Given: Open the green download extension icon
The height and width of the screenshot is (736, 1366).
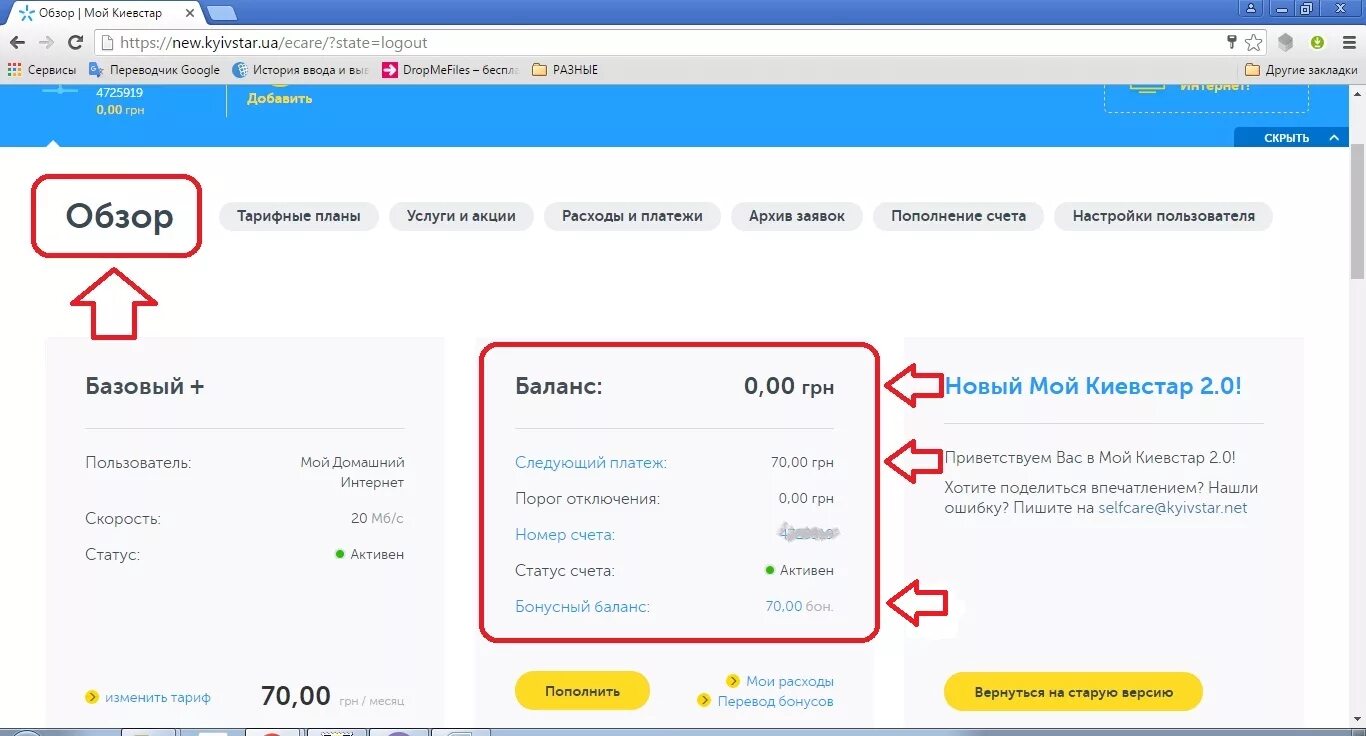Looking at the screenshot, I should [x=1317, y=42].
